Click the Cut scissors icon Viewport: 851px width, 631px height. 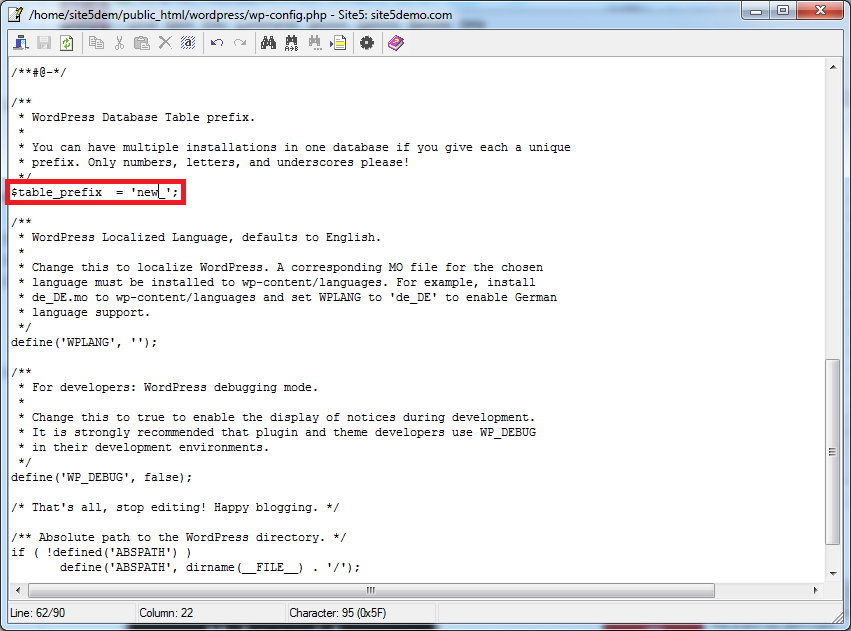119,43
